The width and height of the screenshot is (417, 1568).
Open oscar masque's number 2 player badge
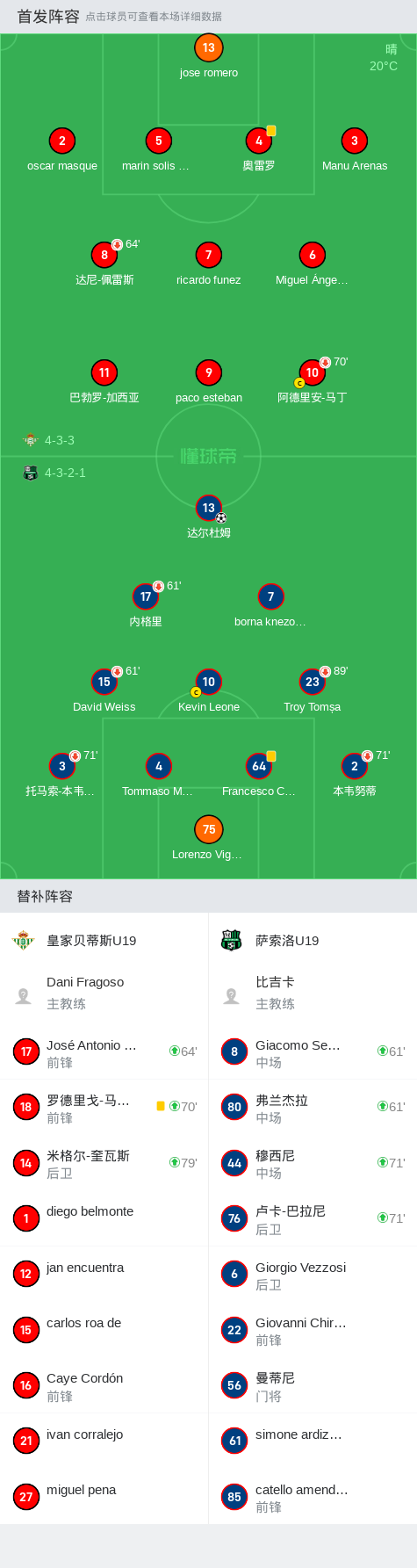pos(61,141)
